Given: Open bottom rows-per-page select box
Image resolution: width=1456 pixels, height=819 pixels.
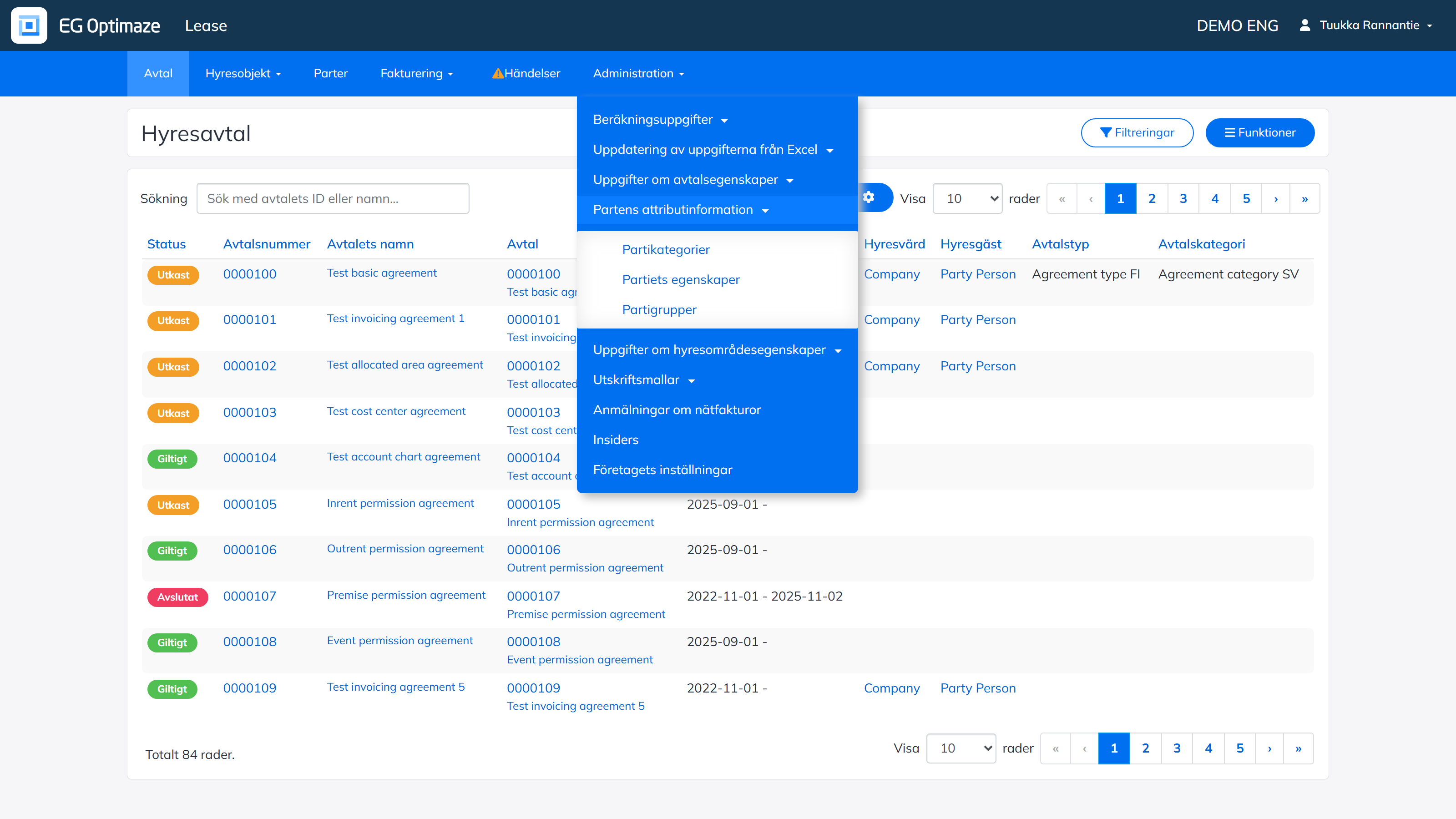Looking at the screenshot, I should point(961,748).
